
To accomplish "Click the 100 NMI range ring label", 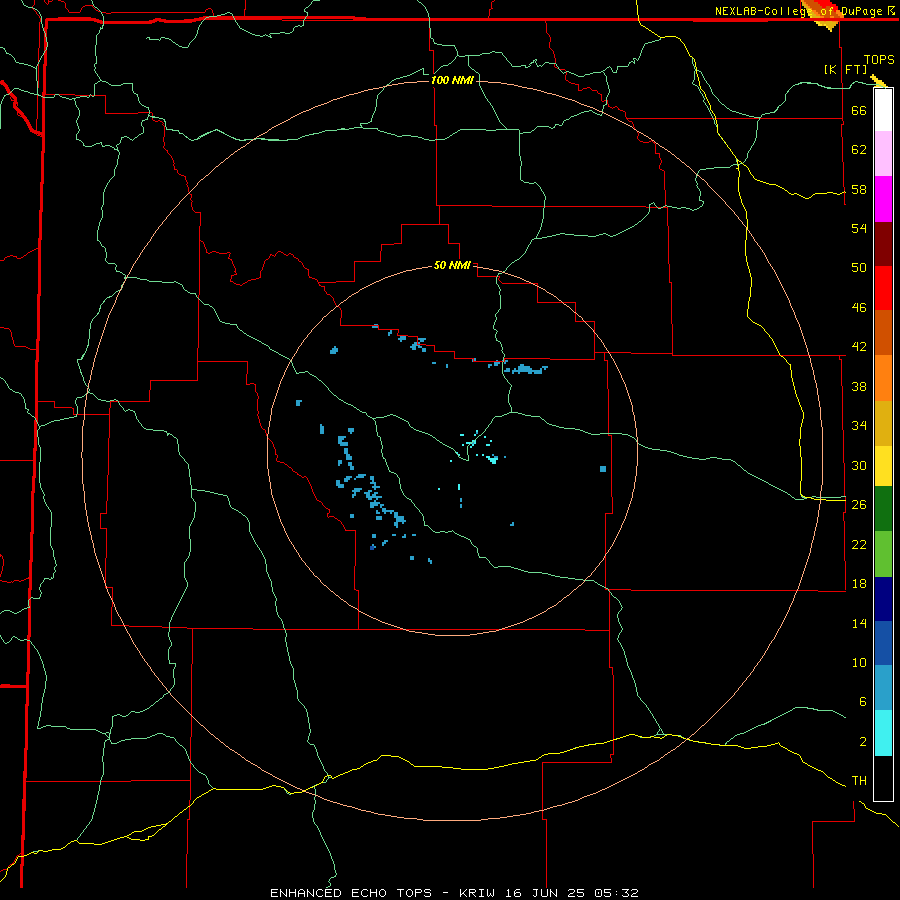I will (x=452, y=80).
